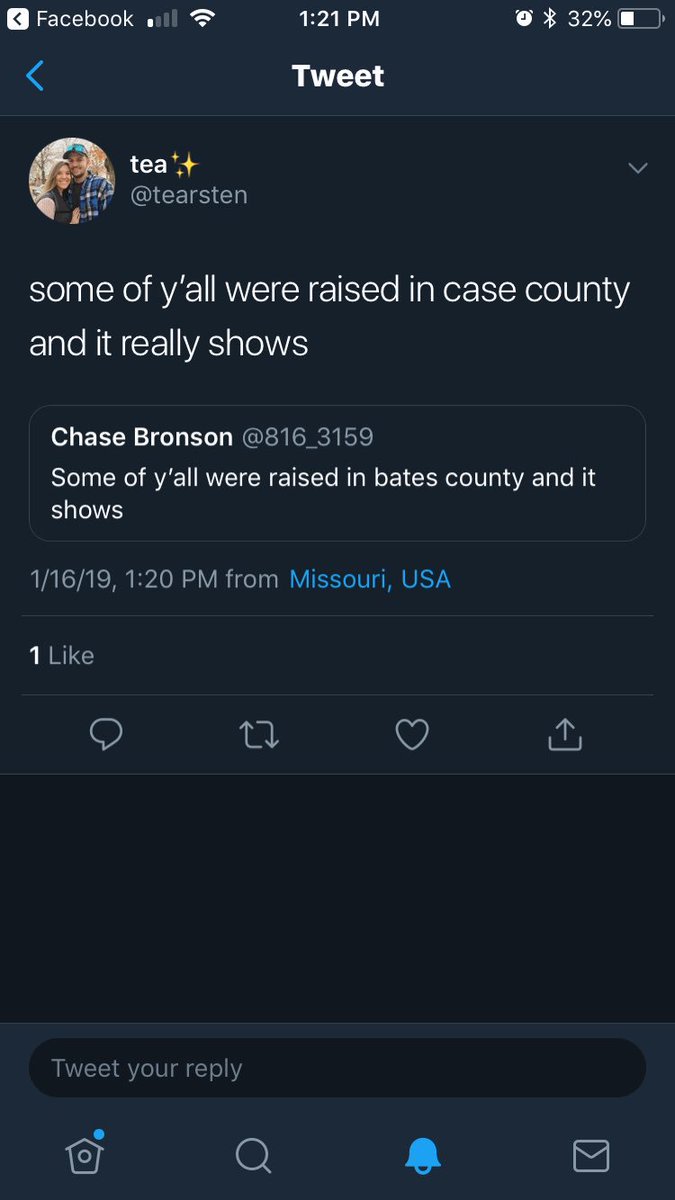This screenshot has width=675, height=1200.
Task: Like the tweet with the heart icon
Action: 412,735
